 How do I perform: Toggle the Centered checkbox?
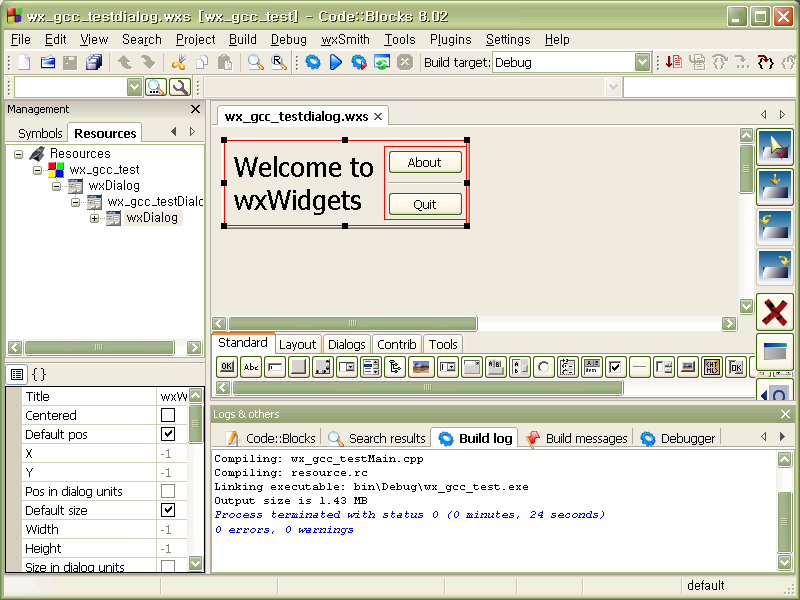(168, 415)
